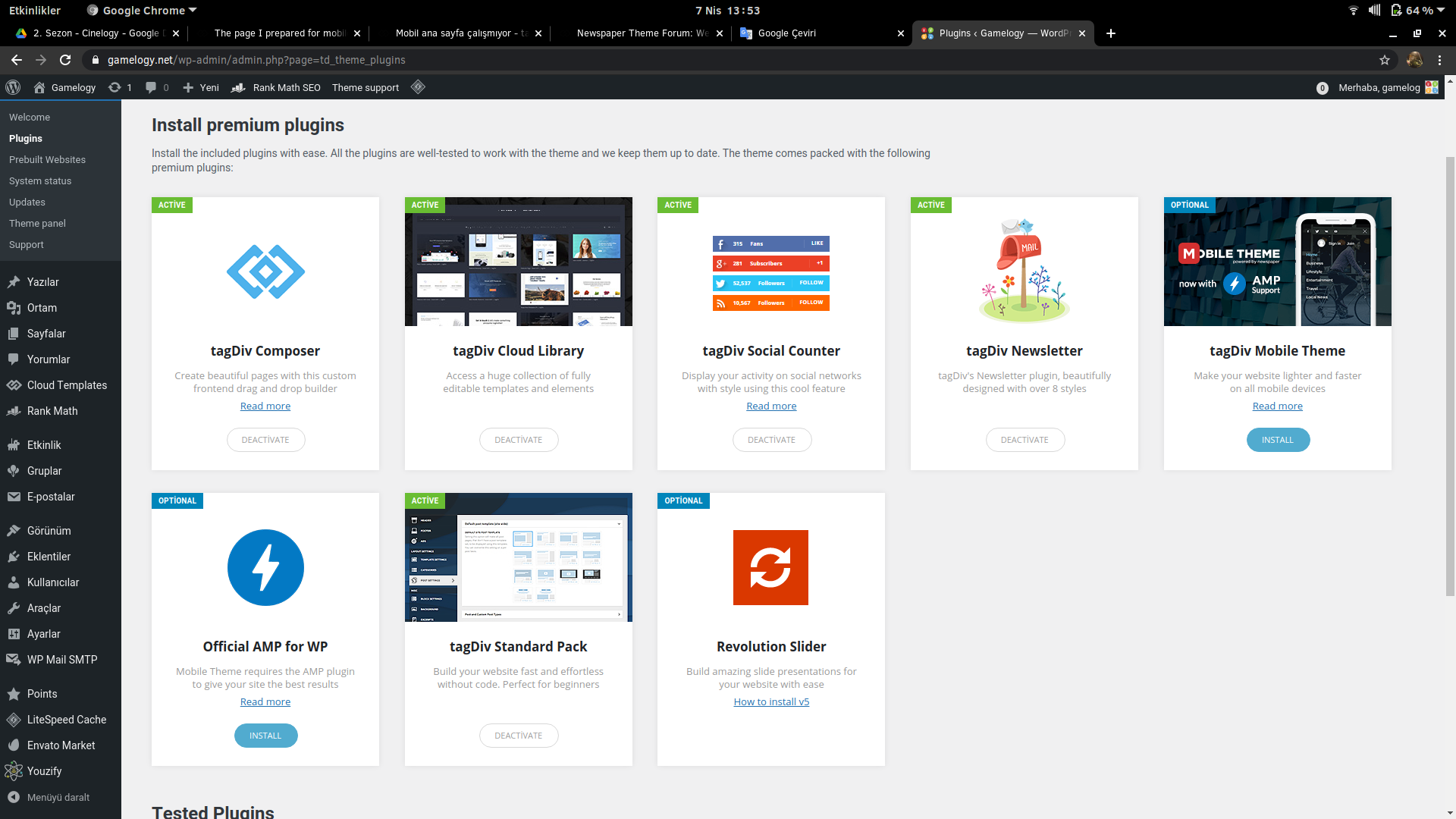Open comments bubble icon in admin bar
Image resolution: width=1456 pixels, height=819 pixels.
(151, 87)
